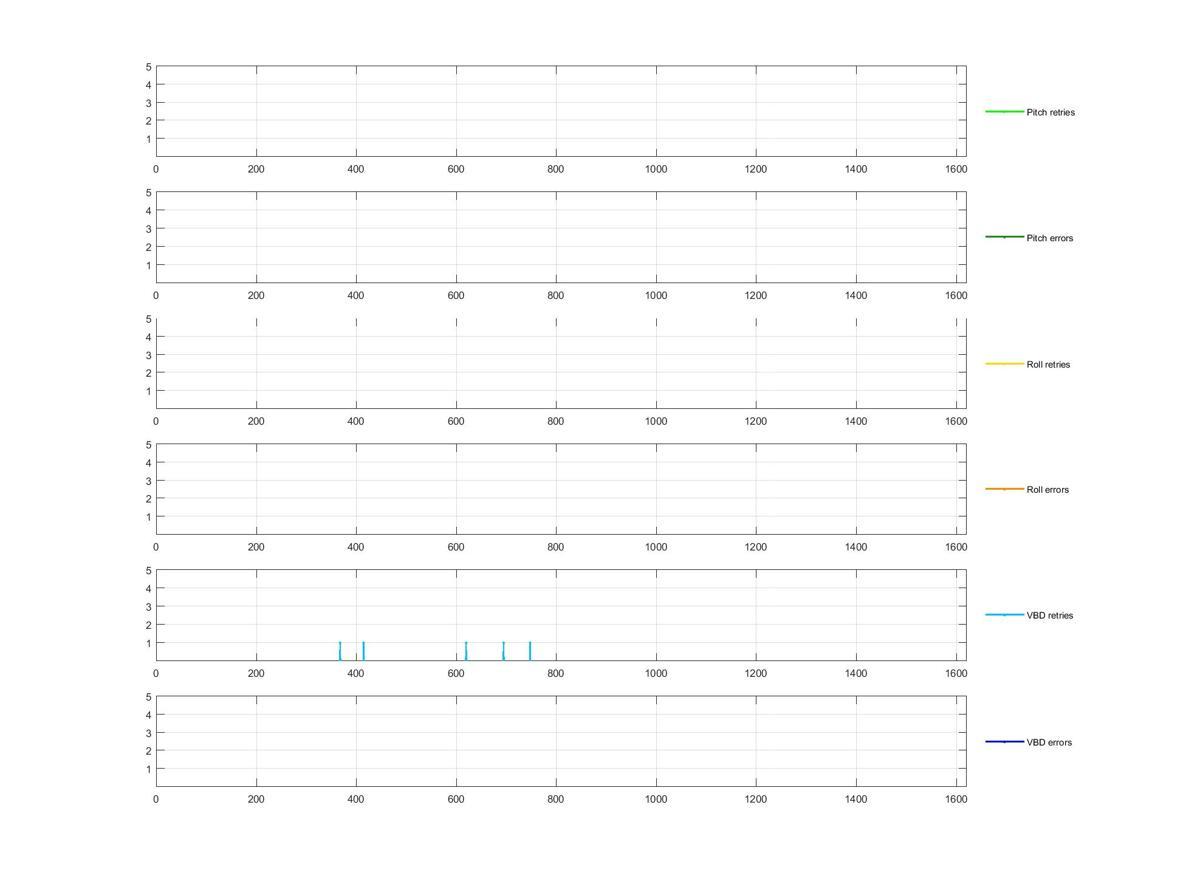Select the cyan VBD retries legend line
The width and height of the screenshot is (1200, 885).
tap(1005, 615)
